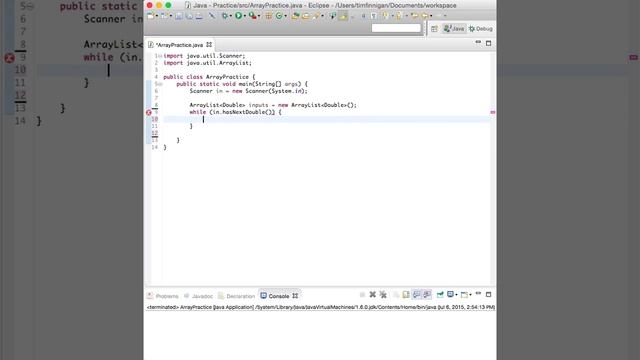Click the Open Console icon

click(x=464, y=295)
